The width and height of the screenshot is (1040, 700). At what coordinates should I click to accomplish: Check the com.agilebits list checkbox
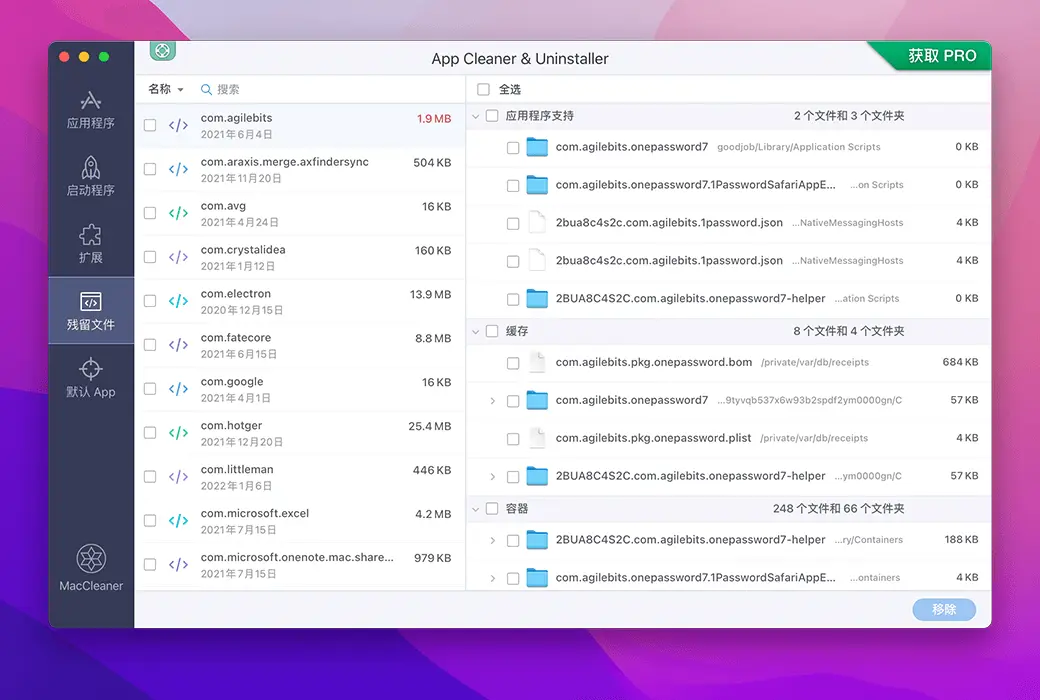coord(150,125)
